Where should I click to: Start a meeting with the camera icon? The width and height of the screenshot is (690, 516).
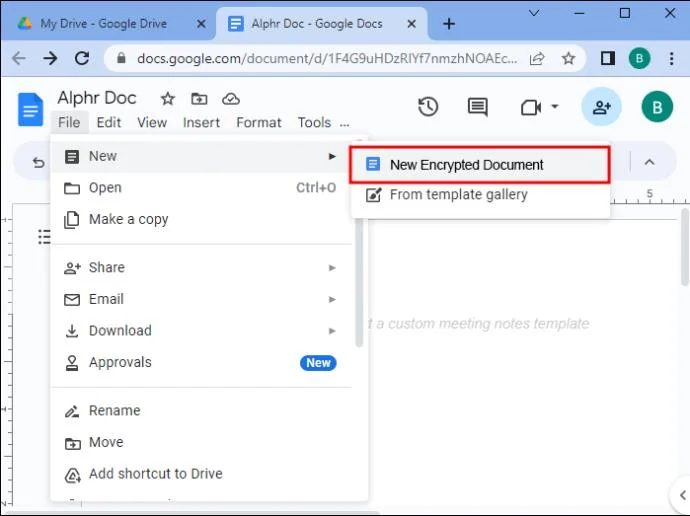[531, 107]
